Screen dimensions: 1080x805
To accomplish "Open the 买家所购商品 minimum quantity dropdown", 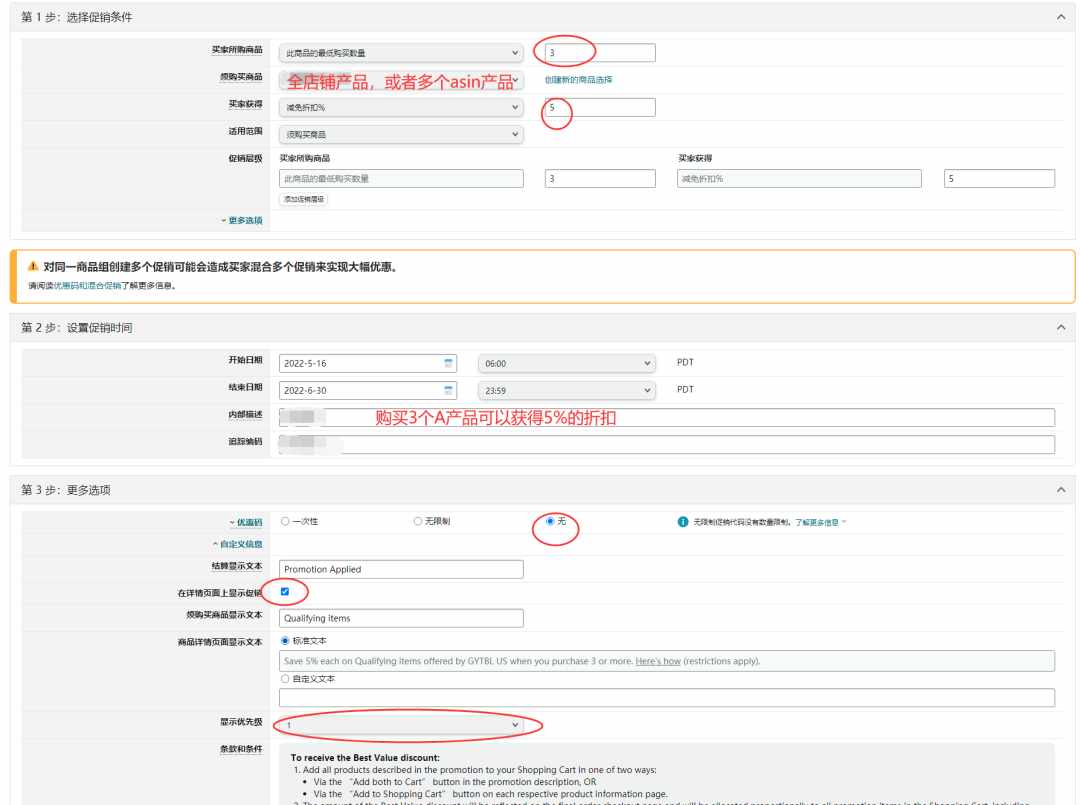I will (401, 53).
